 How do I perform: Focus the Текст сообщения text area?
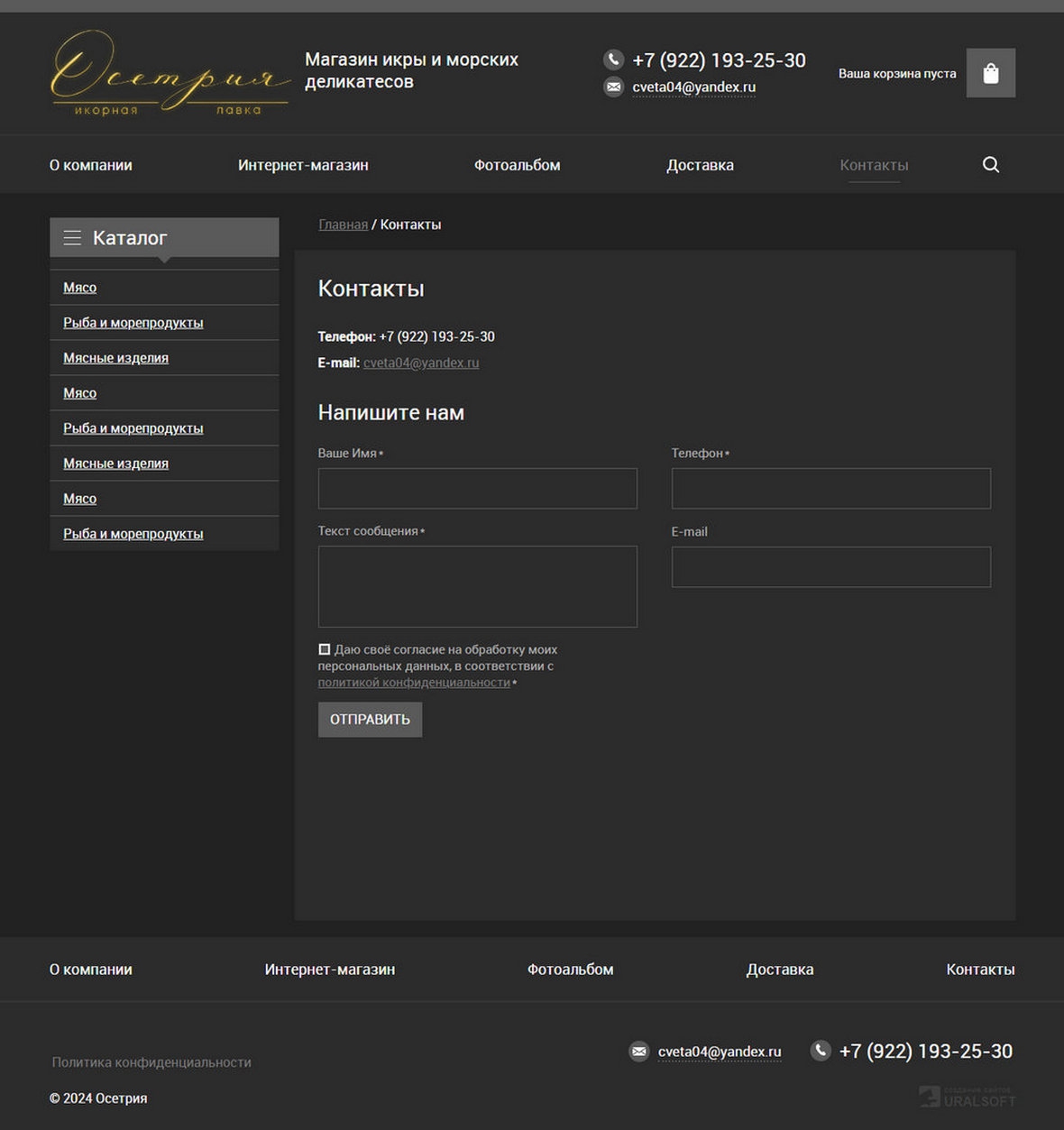[x=477, y=586]
